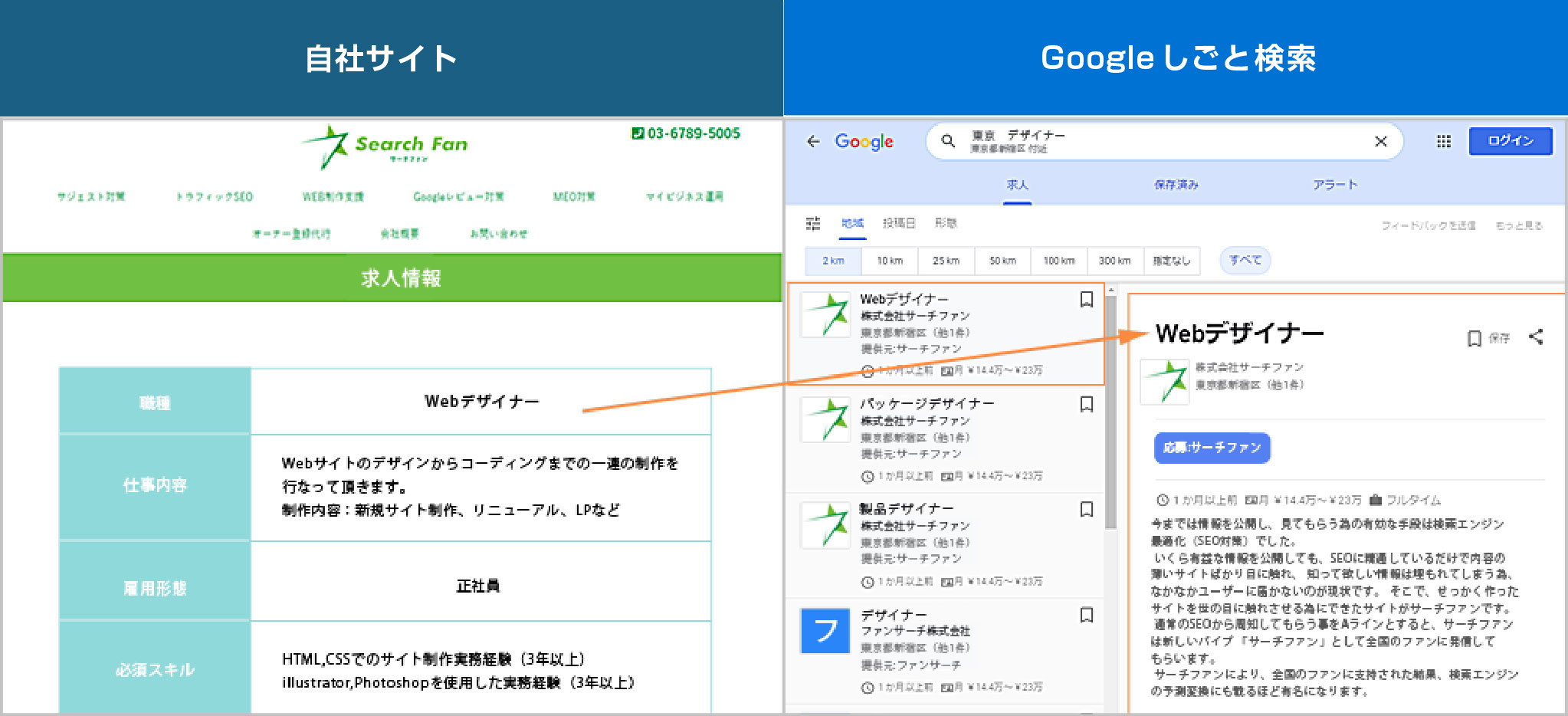Click the すべて chip
This screenshot has width=1568, height=716.
tap(1245, 261)
